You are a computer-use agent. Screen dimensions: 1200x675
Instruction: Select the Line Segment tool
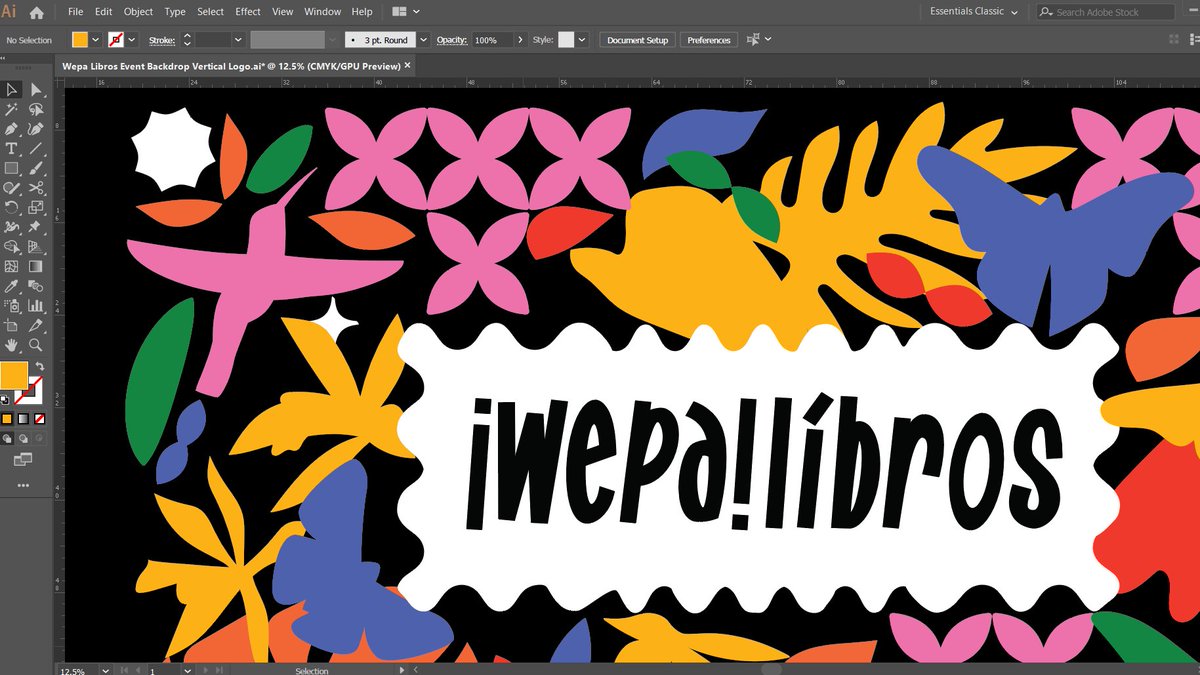(x=36, y=148)
